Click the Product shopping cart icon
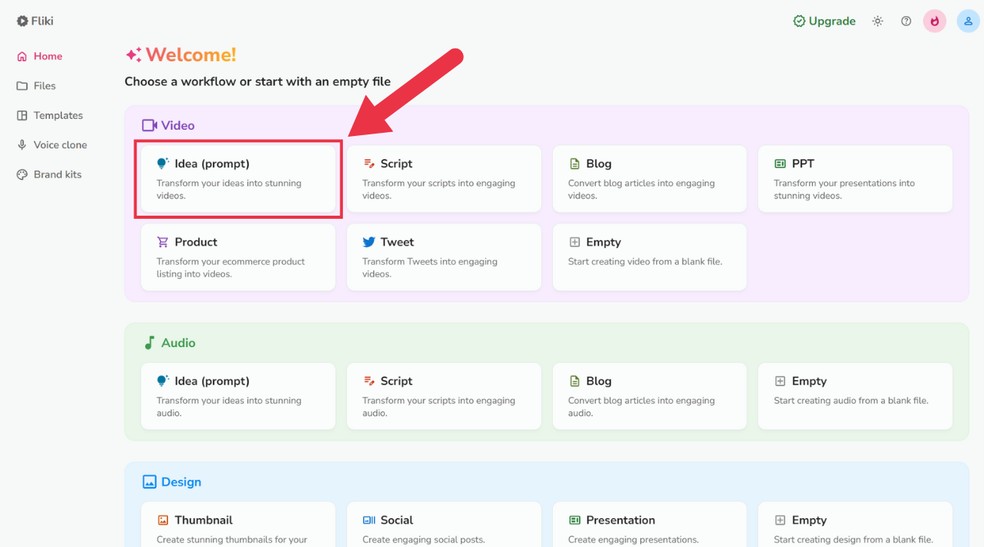The width and height of the screenshot is (984, 547). (x=163, y=242)
